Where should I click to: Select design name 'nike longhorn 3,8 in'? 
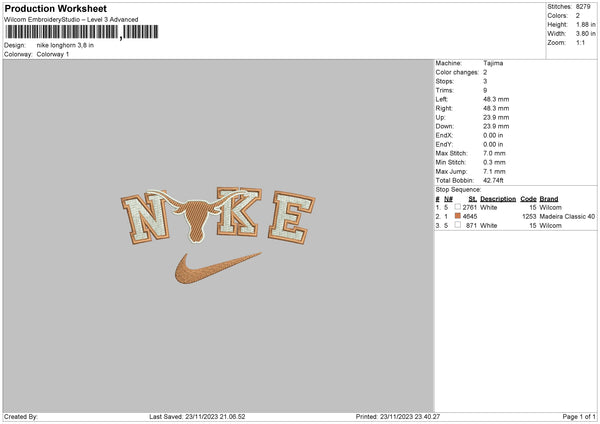65,45
